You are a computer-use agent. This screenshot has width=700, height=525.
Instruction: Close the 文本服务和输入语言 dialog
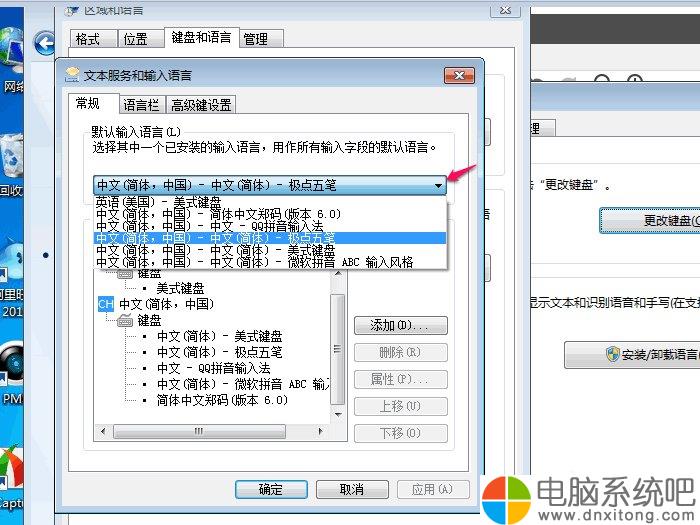pyautogui.click(x=459, y=75)
